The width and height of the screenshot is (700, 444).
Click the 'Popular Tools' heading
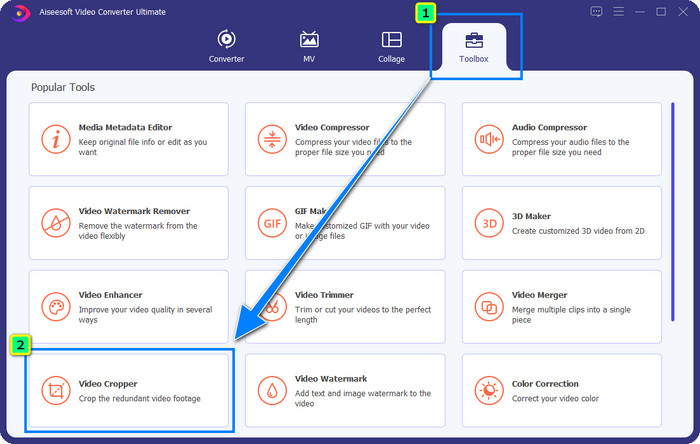[x=63, y=87]
